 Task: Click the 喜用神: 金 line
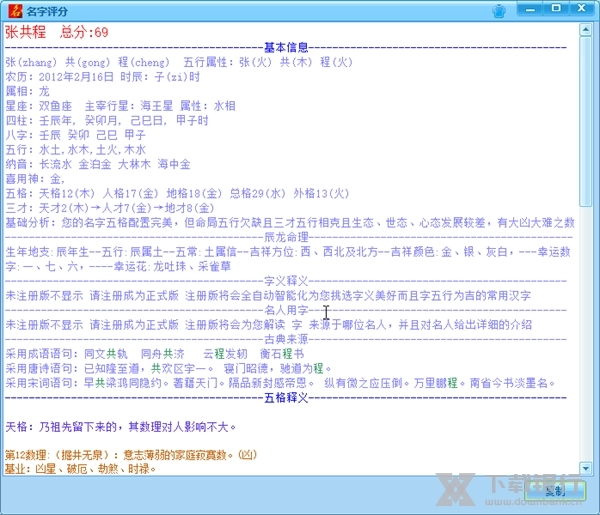(35, 179)
